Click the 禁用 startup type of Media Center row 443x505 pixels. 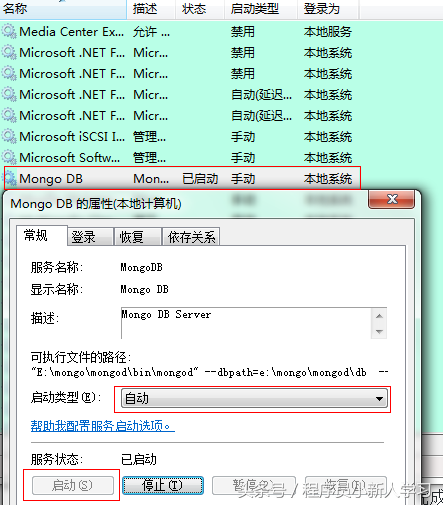pos(243,32)
